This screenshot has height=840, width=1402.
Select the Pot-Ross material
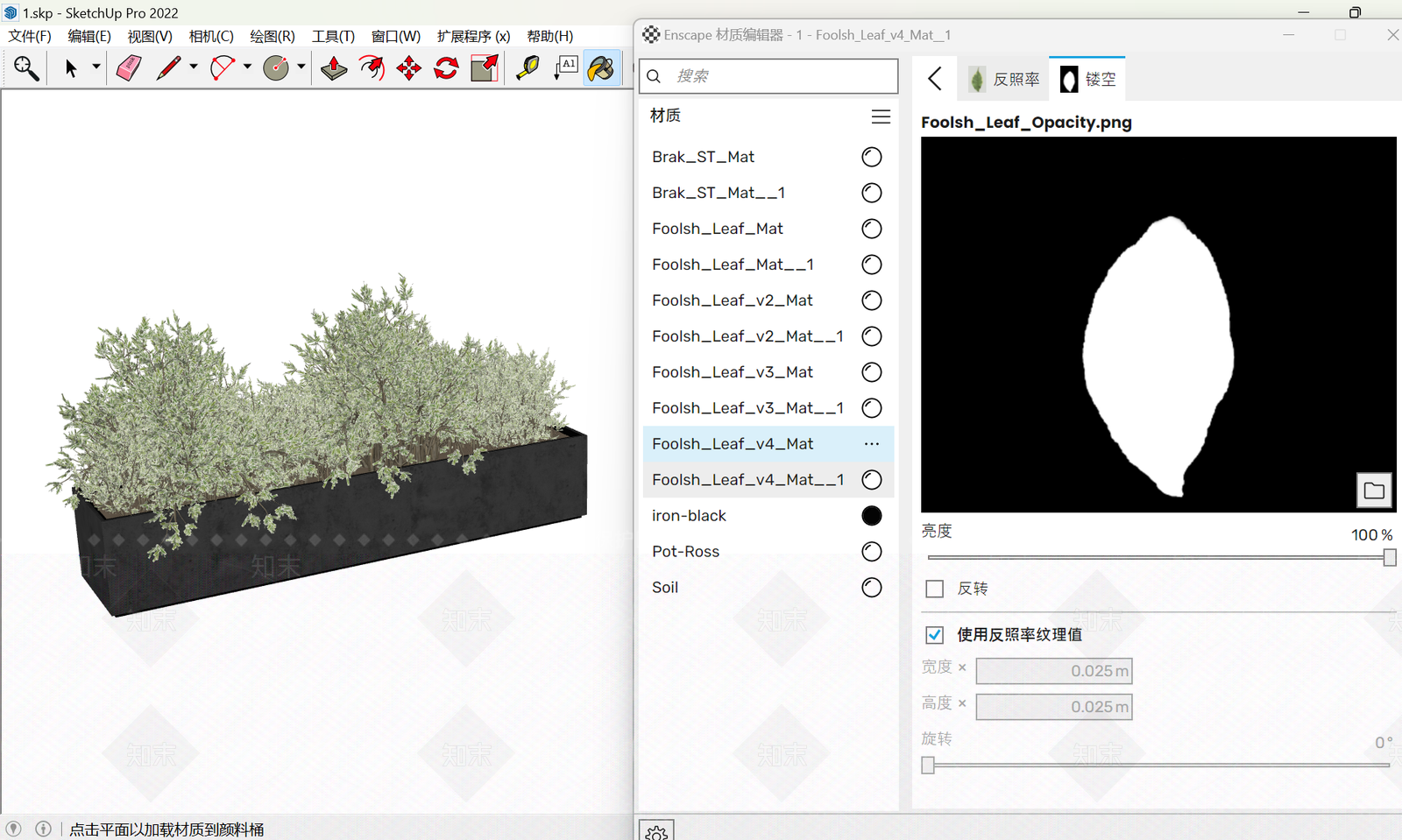pyautogui.click(x=768, y=552)
